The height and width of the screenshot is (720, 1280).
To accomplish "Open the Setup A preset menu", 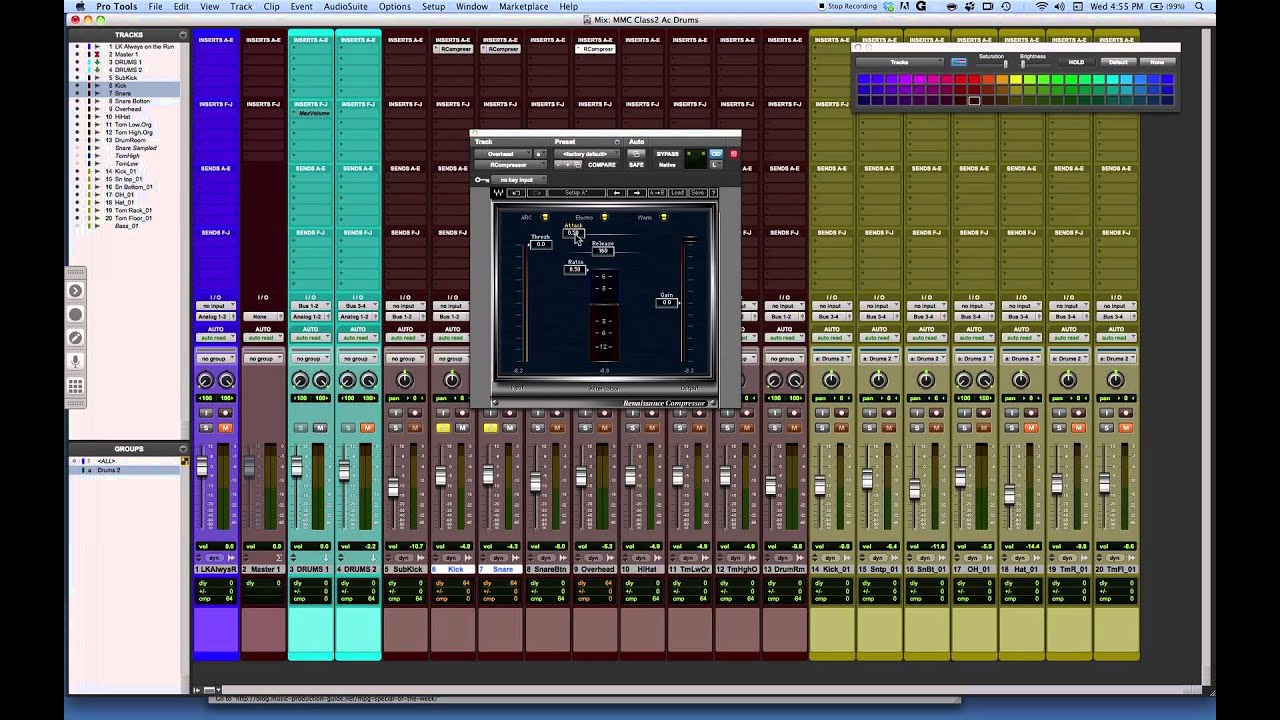I will point(575,193).
